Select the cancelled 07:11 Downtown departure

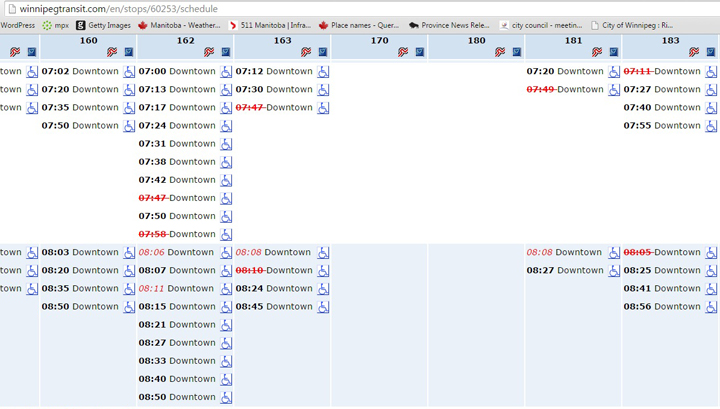[x=662, y=71]
